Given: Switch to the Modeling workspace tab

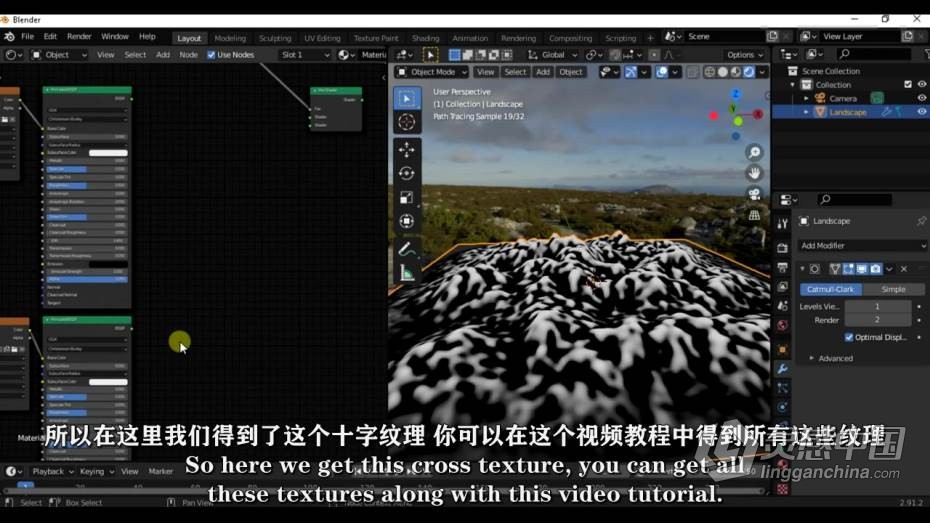Looking at the screenshot, I should tap(230, 38).
